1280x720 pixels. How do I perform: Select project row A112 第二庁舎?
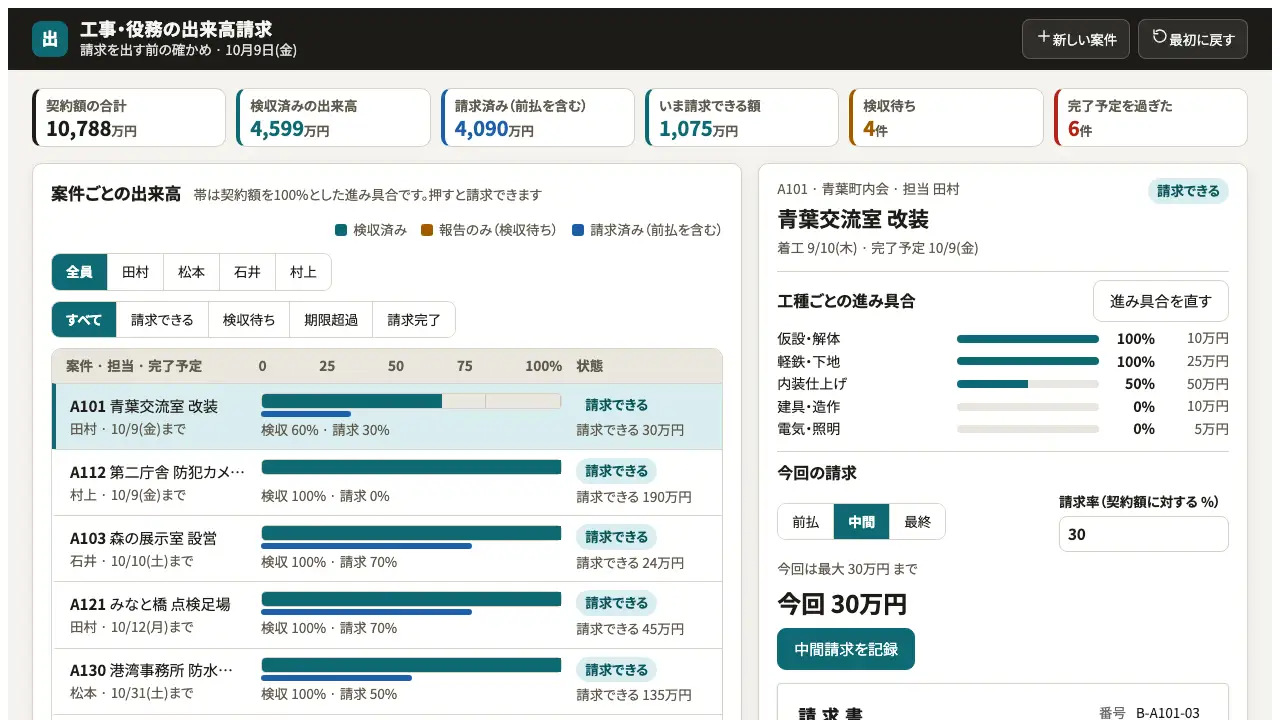click(x=387, y=483)
